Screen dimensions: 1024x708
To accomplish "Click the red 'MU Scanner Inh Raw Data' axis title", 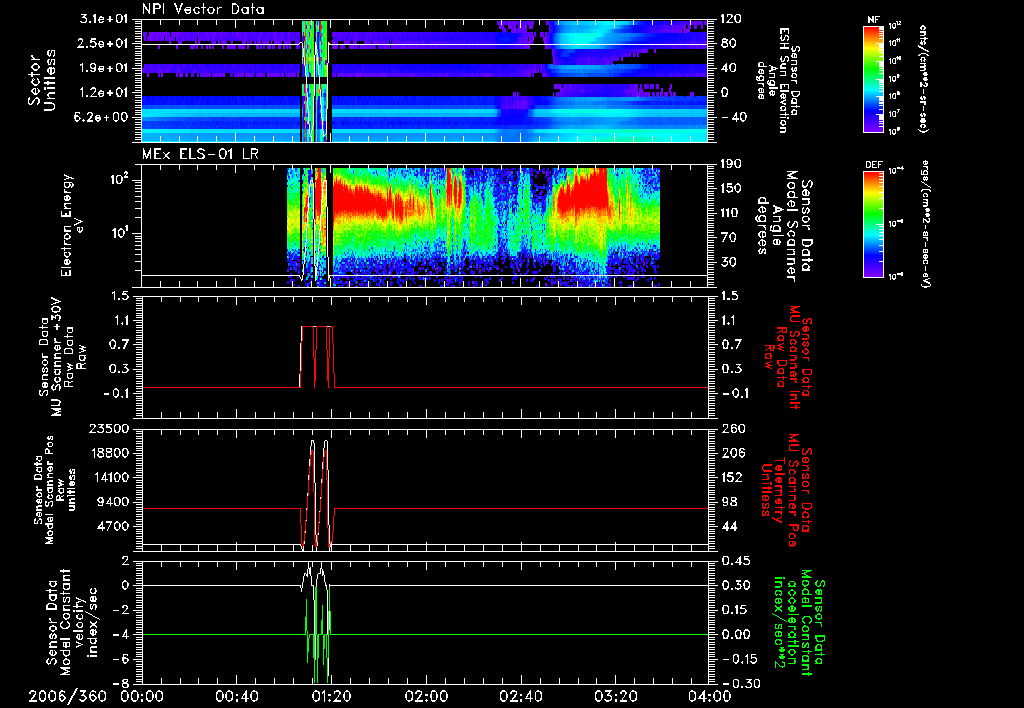I will [x=789, y=357].
